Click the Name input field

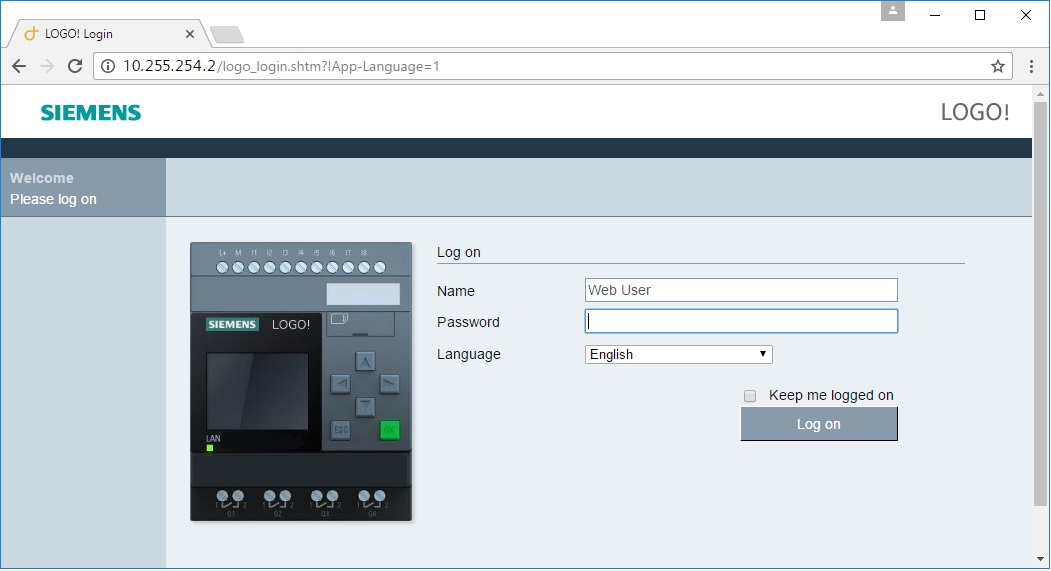[741, 290]
